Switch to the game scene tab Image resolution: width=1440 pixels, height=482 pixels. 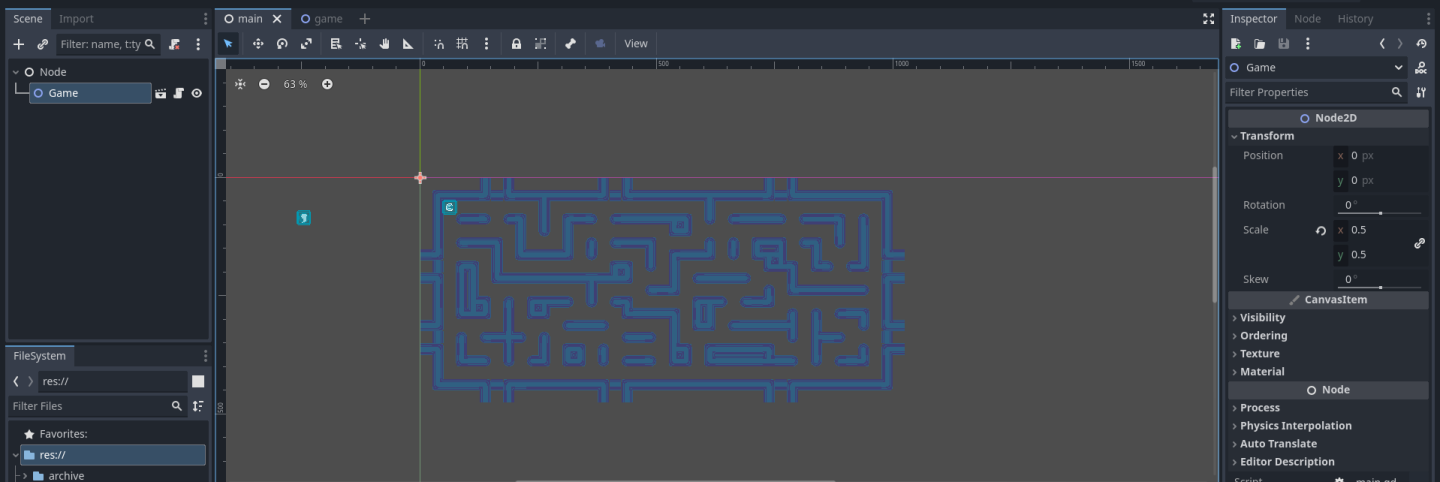point(321,19)
